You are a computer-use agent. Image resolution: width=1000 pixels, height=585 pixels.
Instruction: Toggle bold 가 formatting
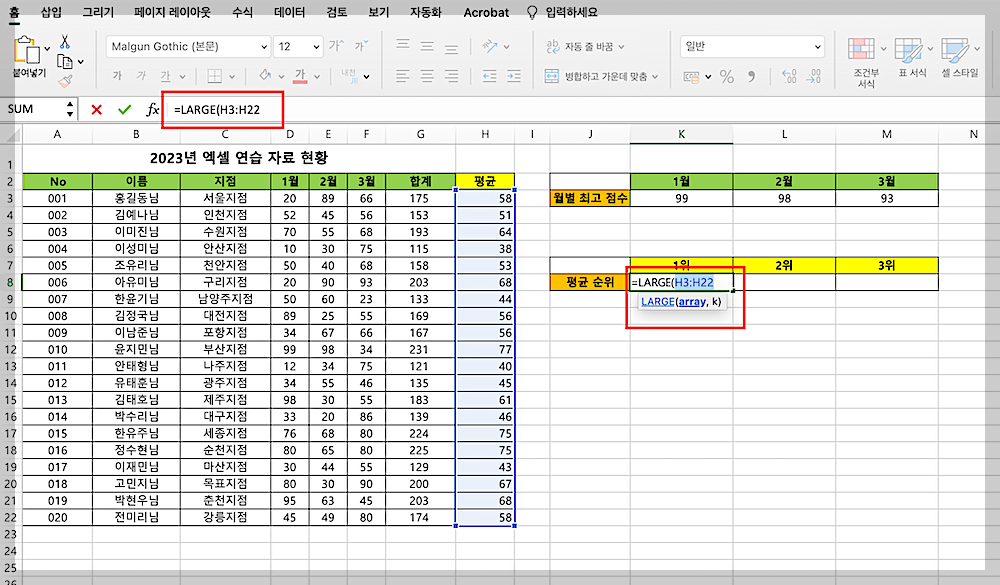(x=117, y=76)
